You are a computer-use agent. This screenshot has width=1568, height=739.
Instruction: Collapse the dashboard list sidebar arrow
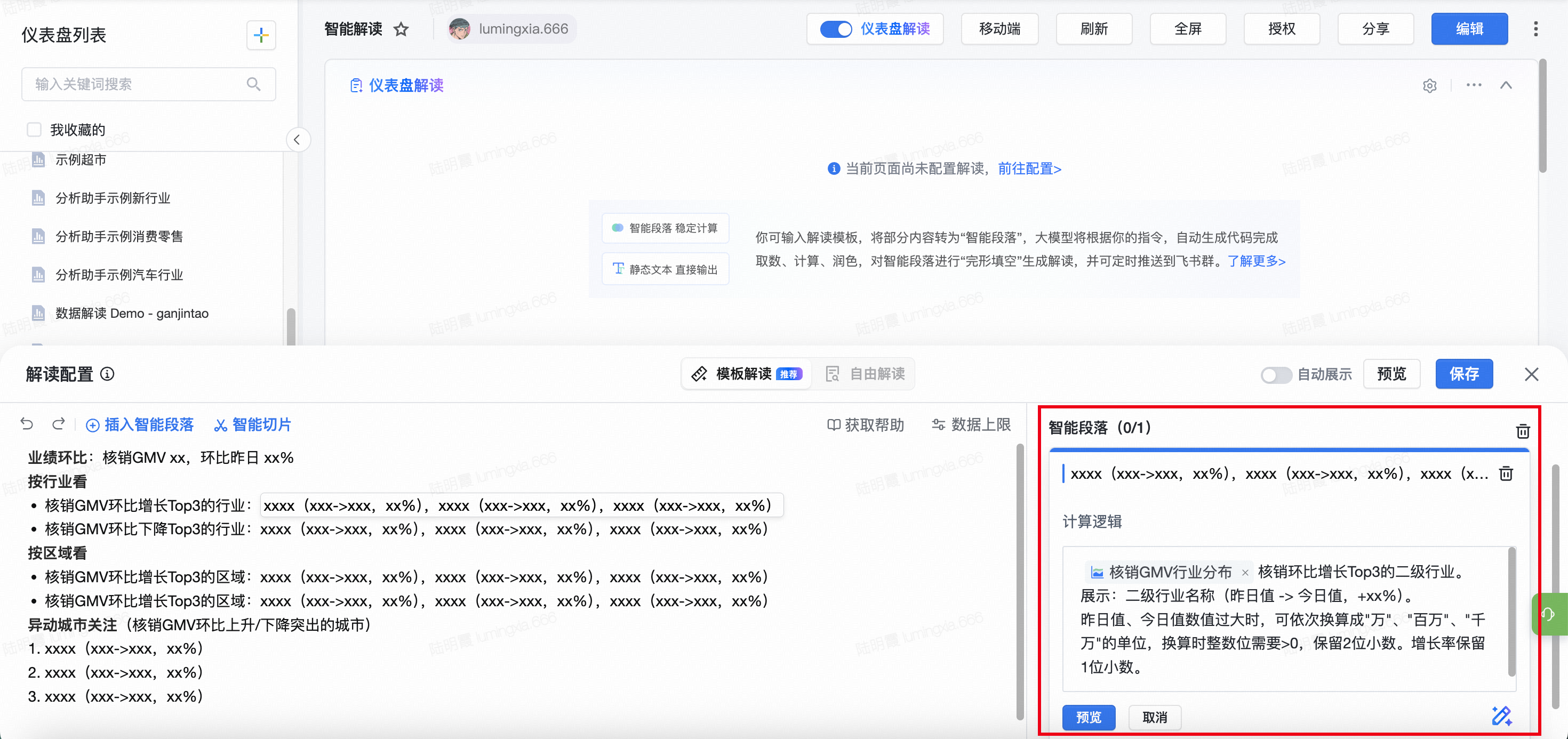(x=297, y=140)
